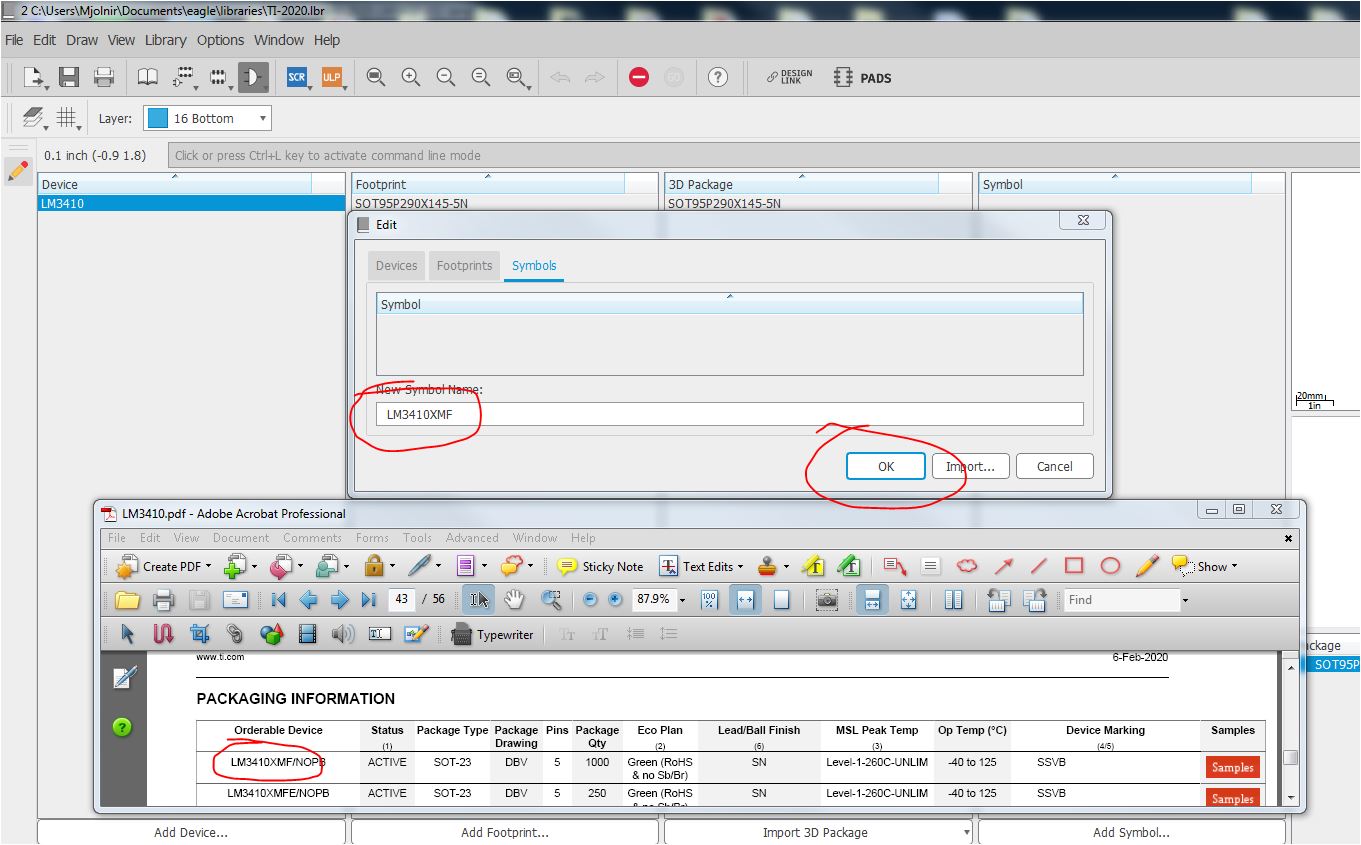The width and height of the screenshot is (1361, 845).
Task: Click the blue layer color swatch
Action: pos(157,118)
